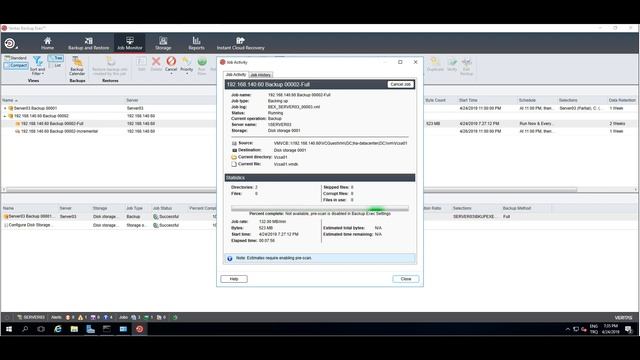Open Instant Cloud Recovery tab

[240, 43]
